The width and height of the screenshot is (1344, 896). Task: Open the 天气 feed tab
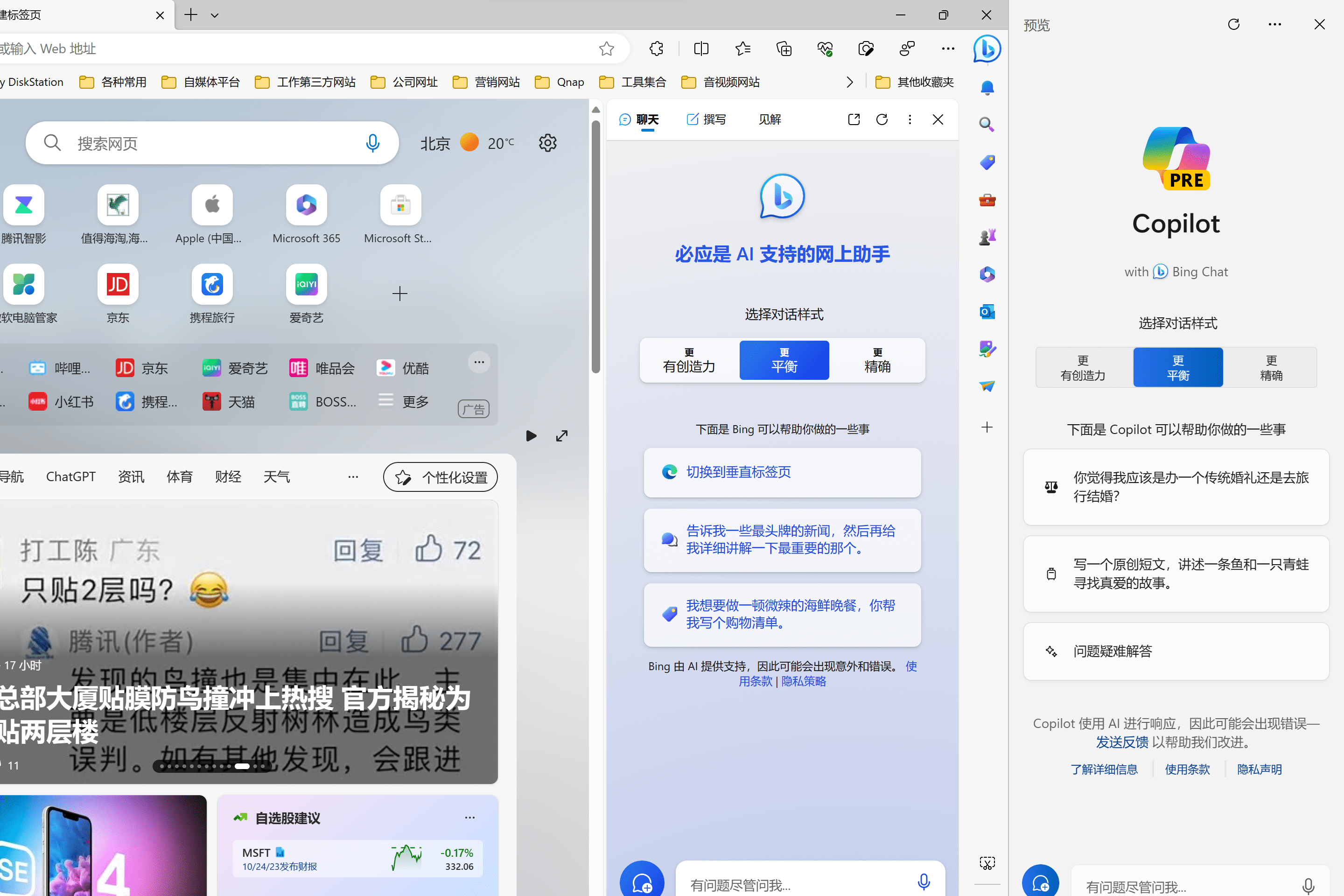(x=277, y=476)
